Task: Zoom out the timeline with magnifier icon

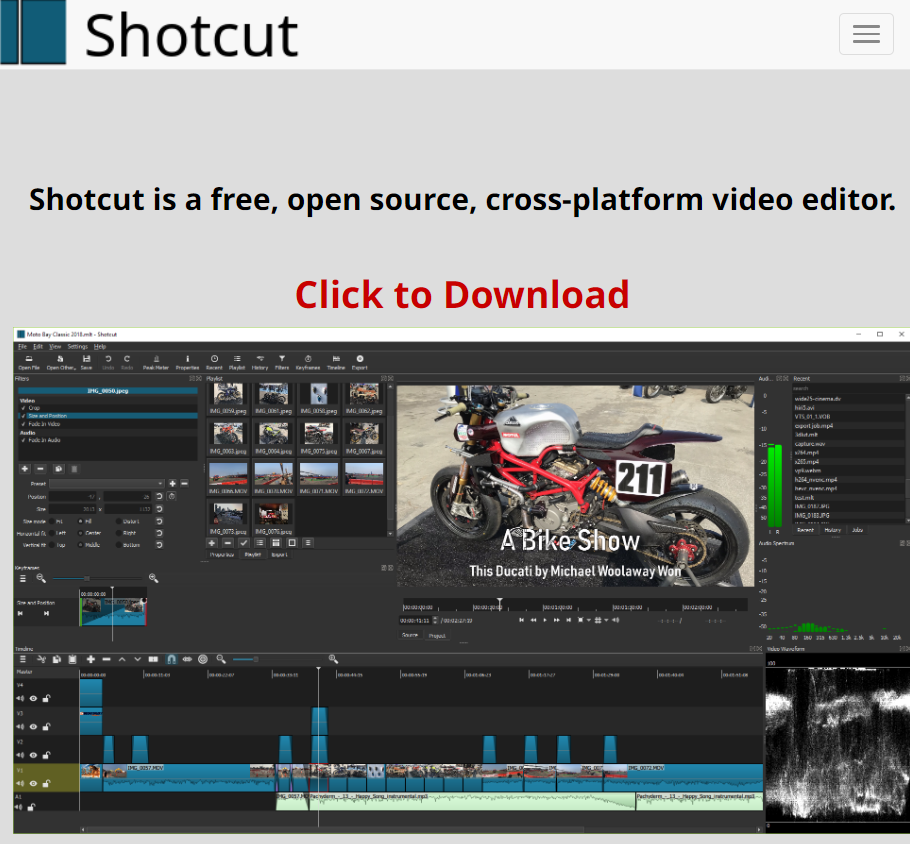Action: pyautogui.click(x=221, y=659)
